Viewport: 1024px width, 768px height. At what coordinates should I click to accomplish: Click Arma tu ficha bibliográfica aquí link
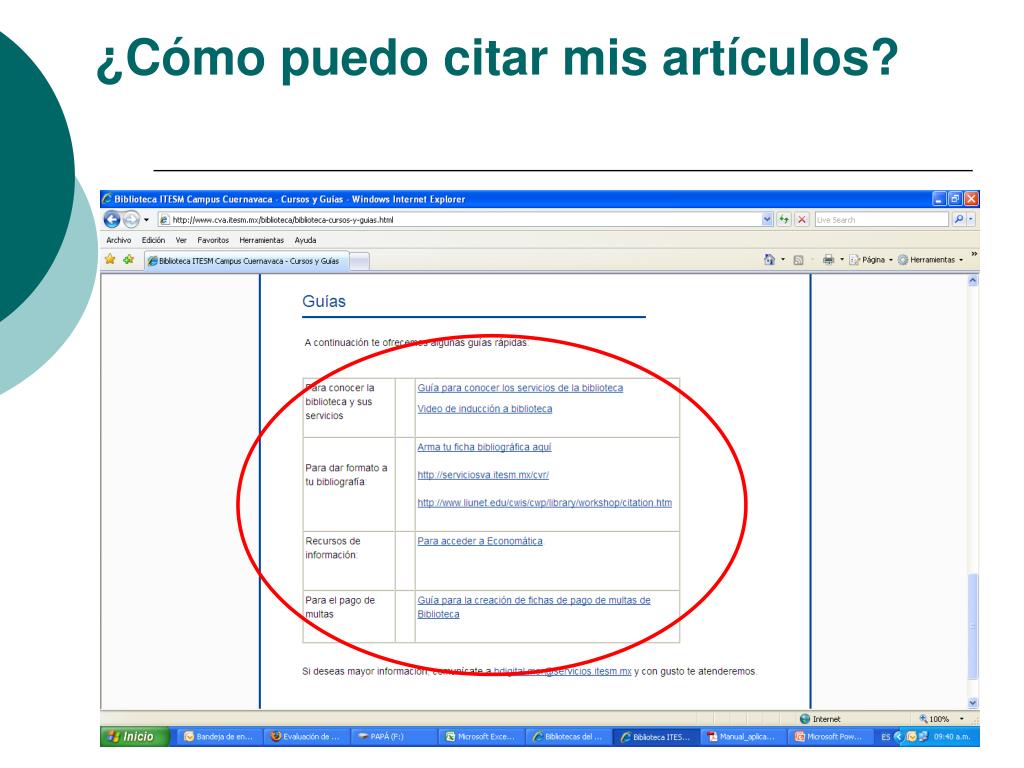coord(484,447)
